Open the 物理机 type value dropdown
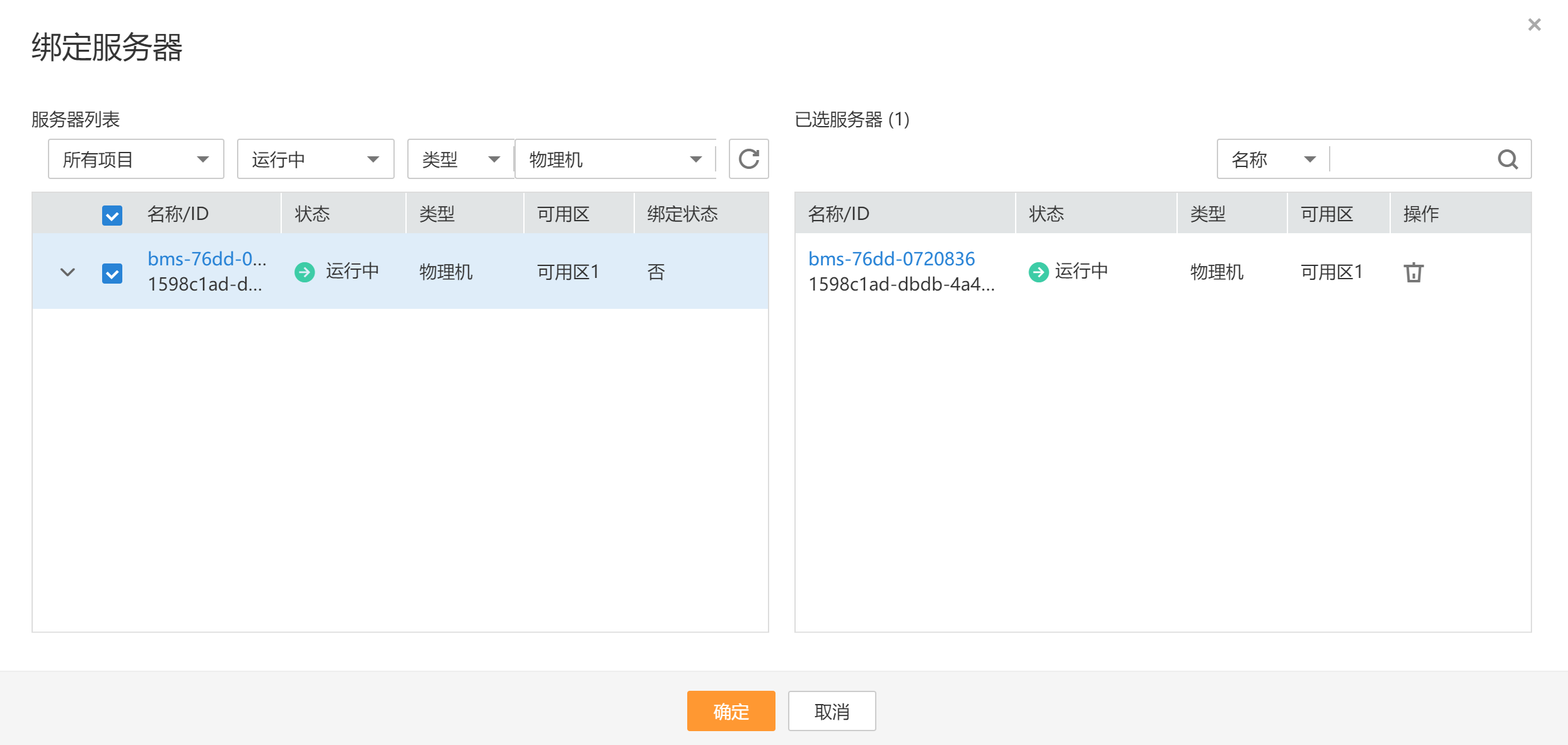This screenshot has height=745, width=1568. (615, 159)
